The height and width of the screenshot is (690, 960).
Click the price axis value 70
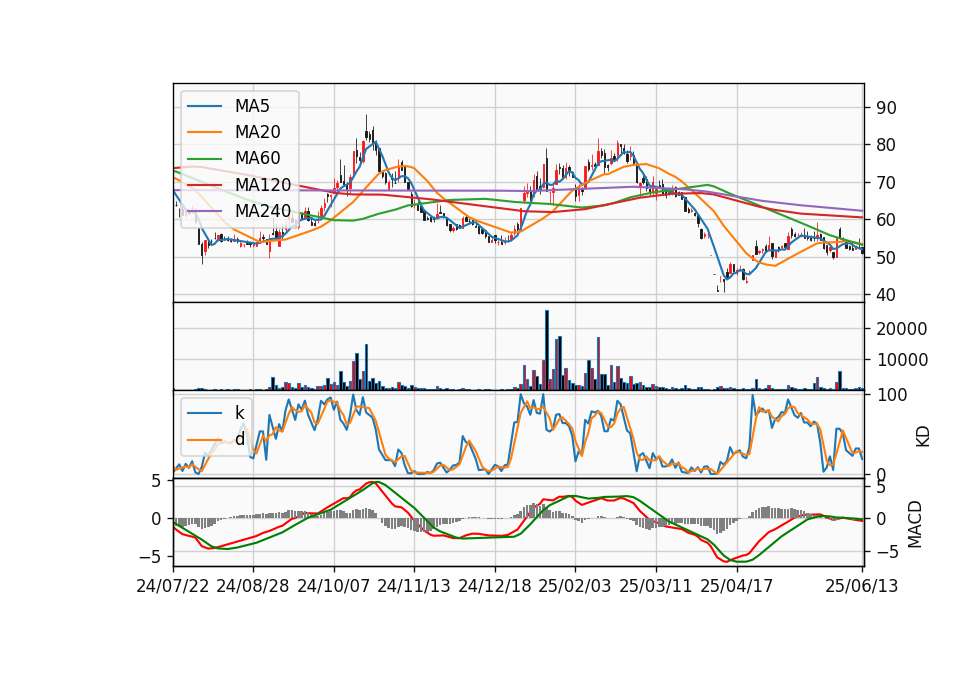click(887, 182)
